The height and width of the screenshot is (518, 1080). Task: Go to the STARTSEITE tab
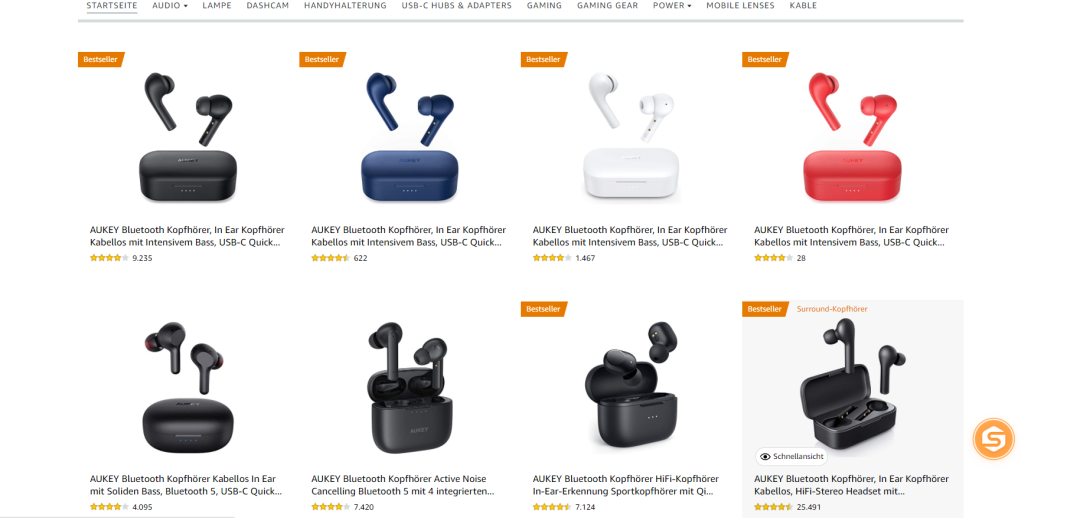(112, 6)
